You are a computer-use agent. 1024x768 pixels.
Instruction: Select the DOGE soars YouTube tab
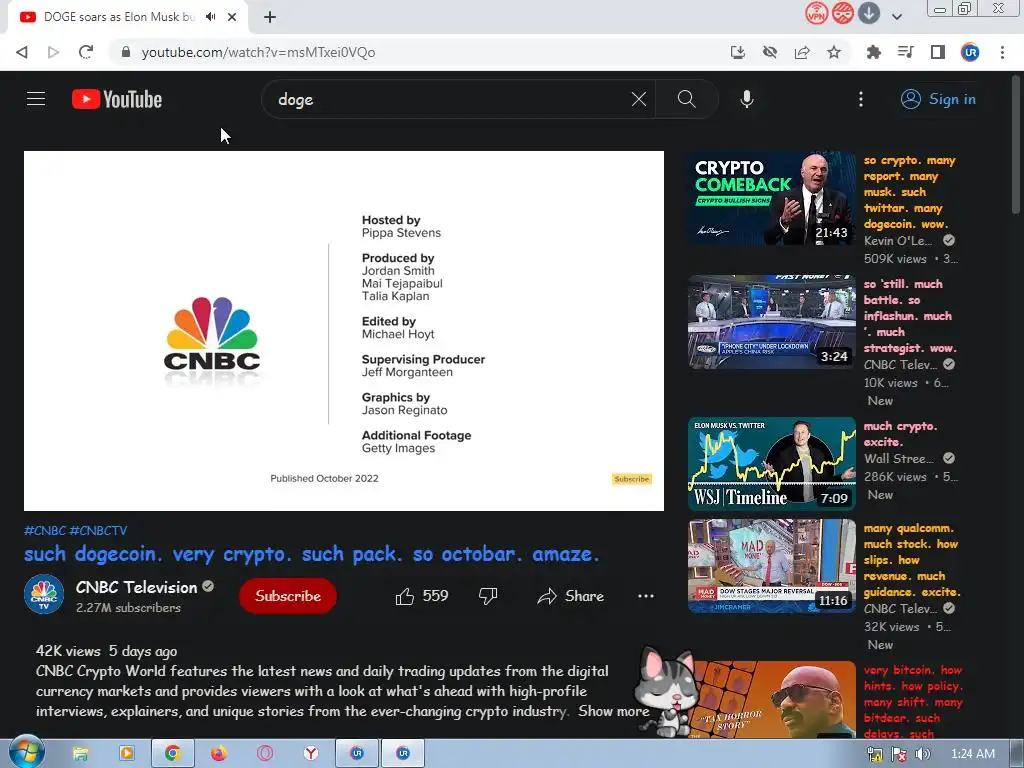(119, 17)
